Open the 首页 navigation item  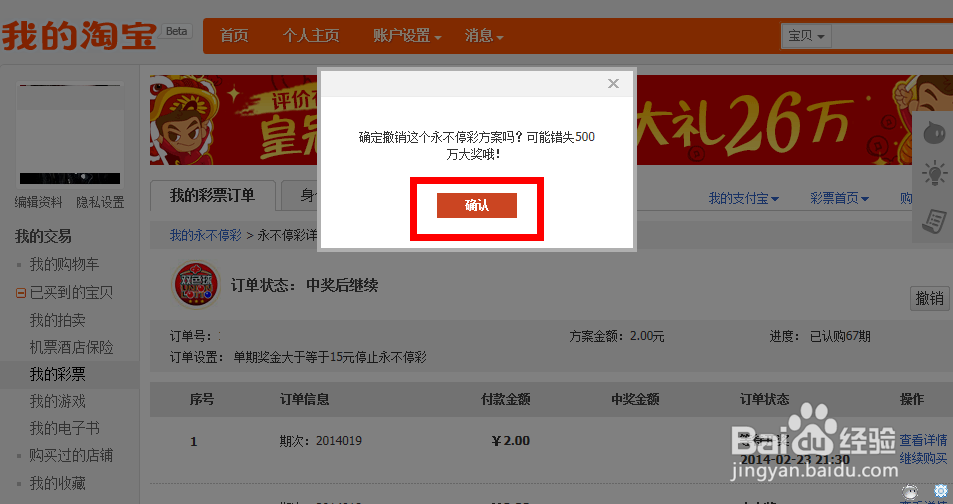point(234,35)
